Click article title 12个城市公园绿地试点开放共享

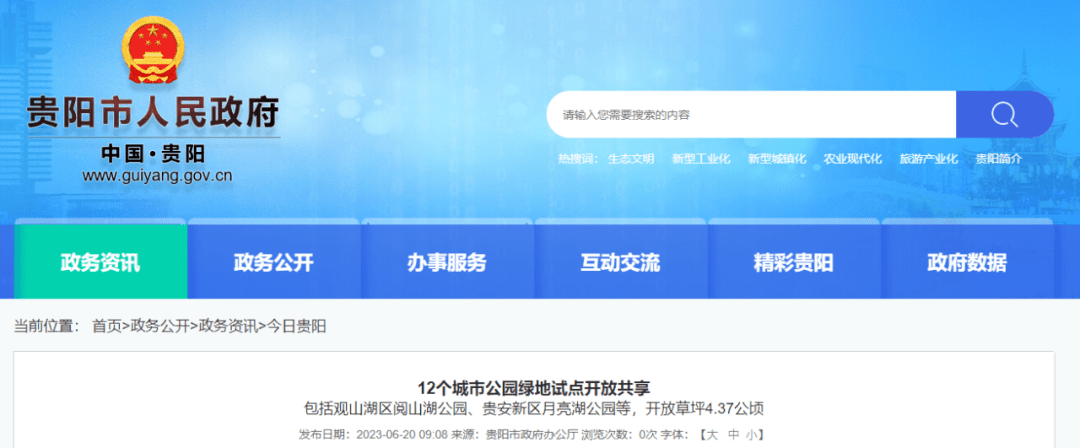tap(534, 387)
